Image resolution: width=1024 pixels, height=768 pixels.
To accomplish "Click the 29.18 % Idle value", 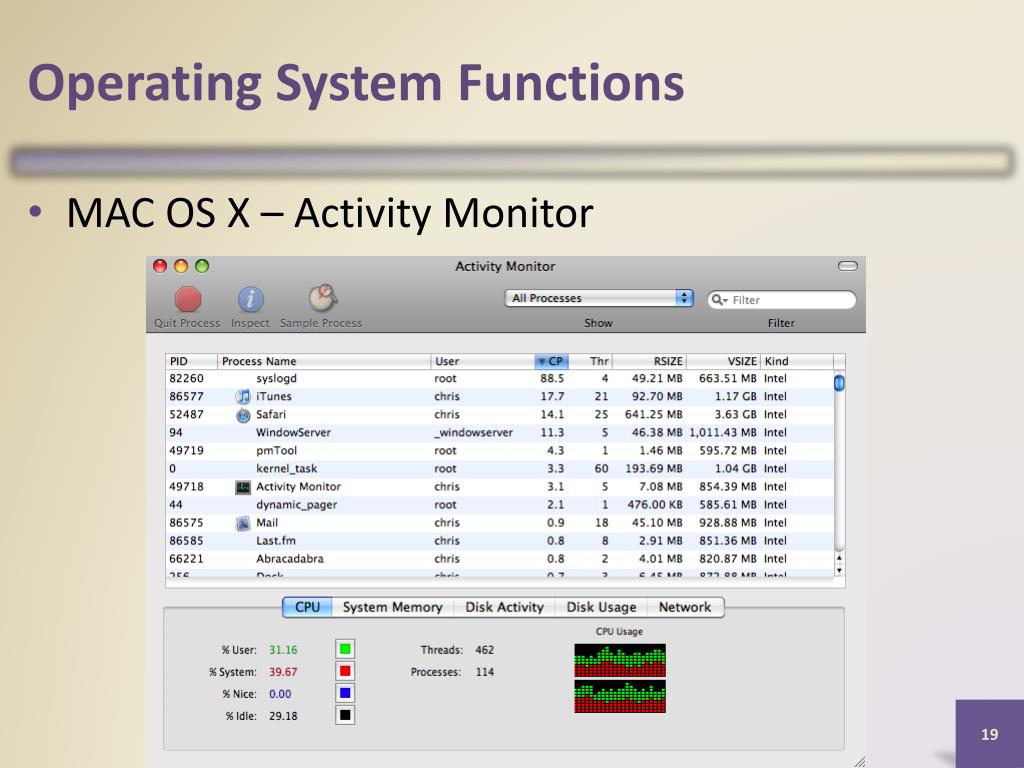I will [x=283, y=716].
